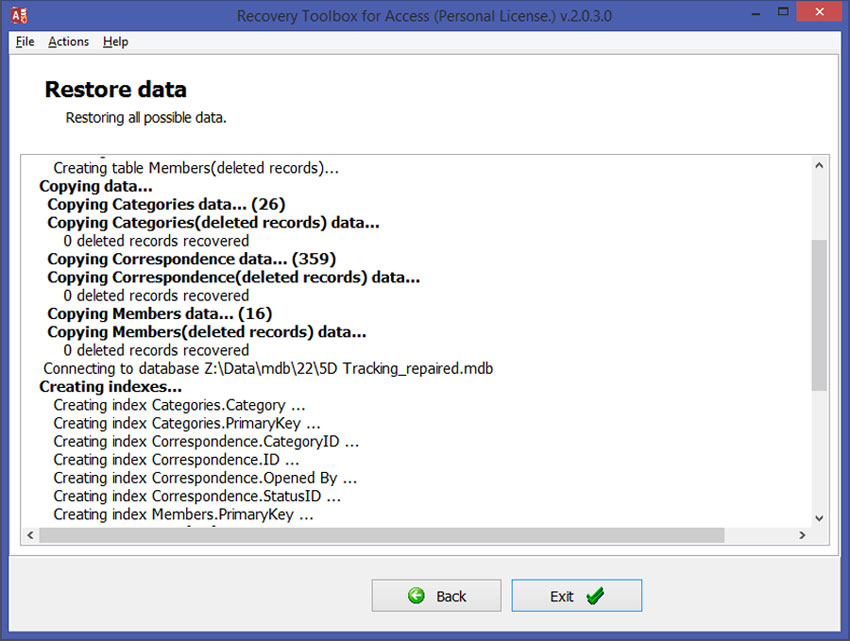Select 'Creating indexes...' log line
This screenshot has width=850, height=641.
[x=111, y=387]
